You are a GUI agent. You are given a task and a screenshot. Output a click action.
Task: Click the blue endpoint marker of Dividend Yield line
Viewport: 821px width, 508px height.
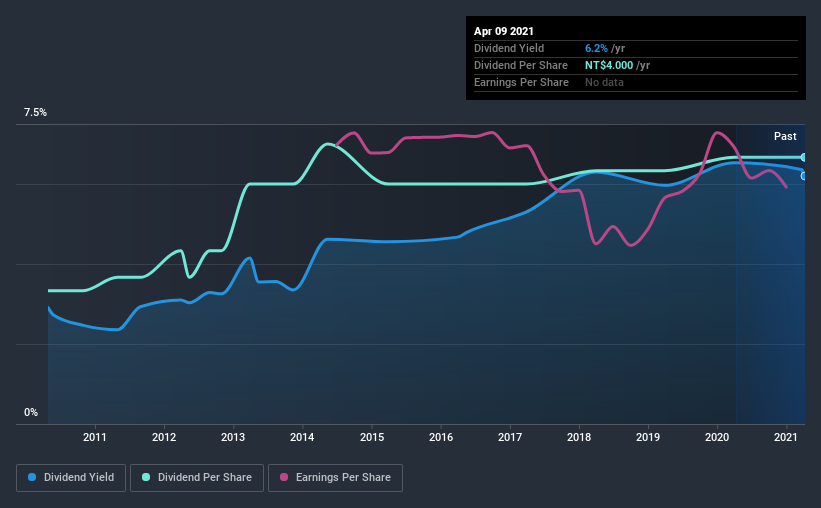tap(804, 176)
